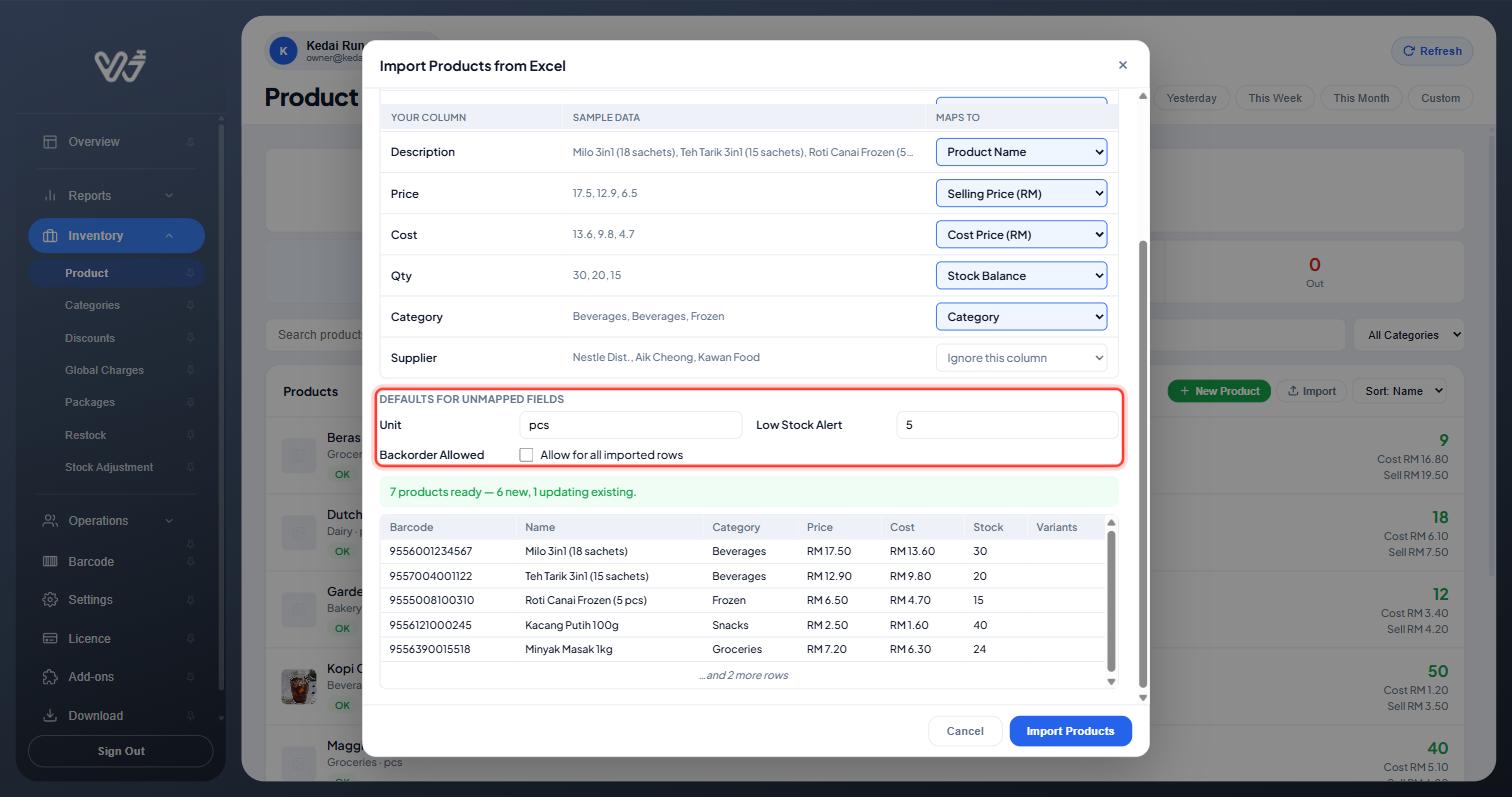
Task: Click the Barcode icon in sidebar
Action: pos(50,562)
